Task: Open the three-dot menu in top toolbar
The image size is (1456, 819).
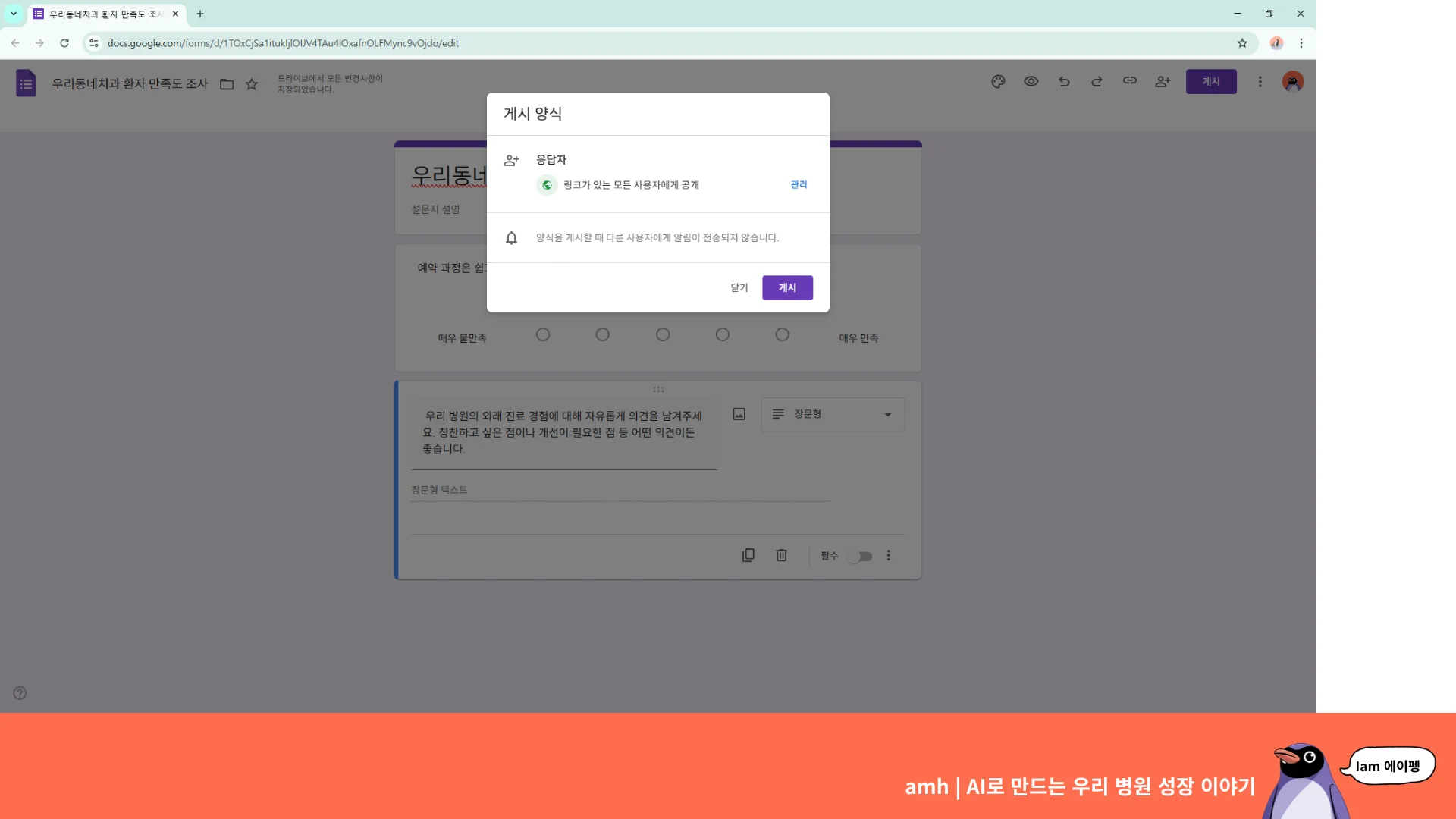Action: pyautogui.click(x=1260, y=81)
